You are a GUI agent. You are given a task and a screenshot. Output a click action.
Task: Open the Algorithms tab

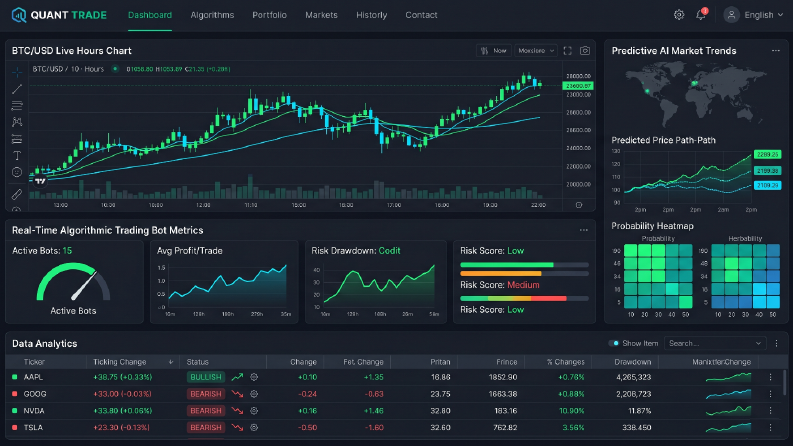coord(212,15)
